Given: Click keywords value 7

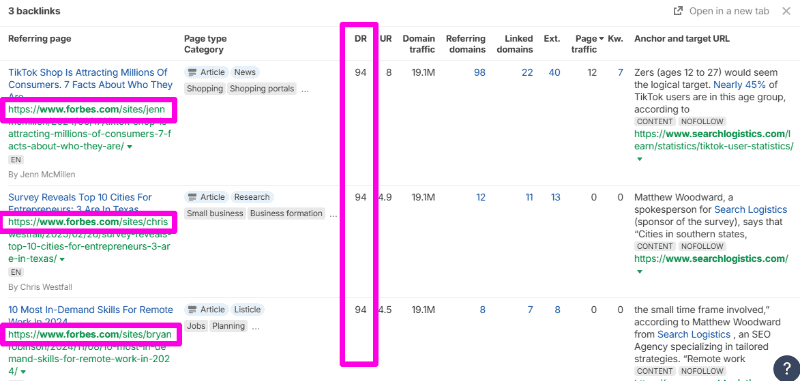Looking at the screenshot, I should (x=620, y=72).
